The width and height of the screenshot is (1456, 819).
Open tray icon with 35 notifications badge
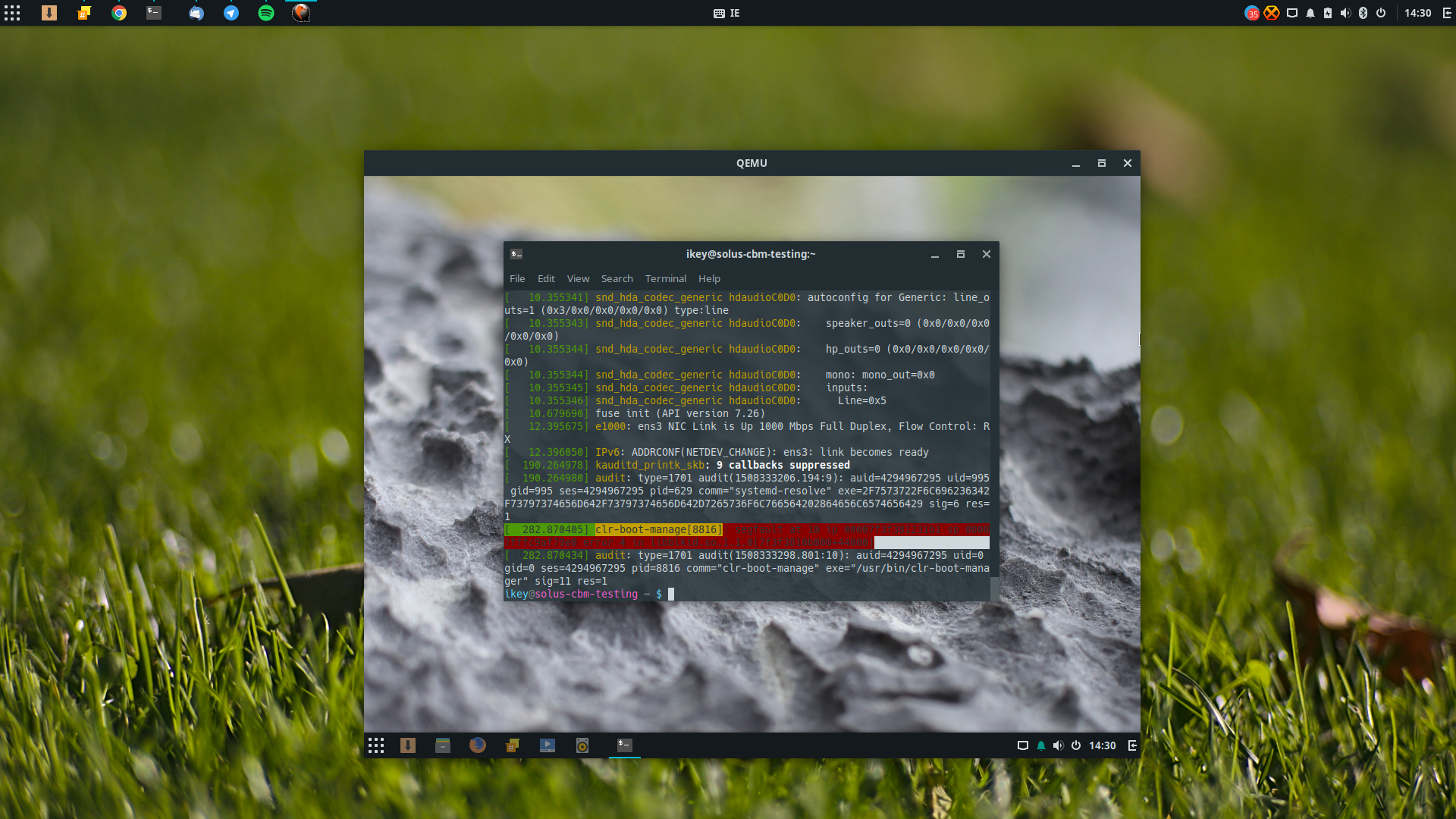[1252, 13]
